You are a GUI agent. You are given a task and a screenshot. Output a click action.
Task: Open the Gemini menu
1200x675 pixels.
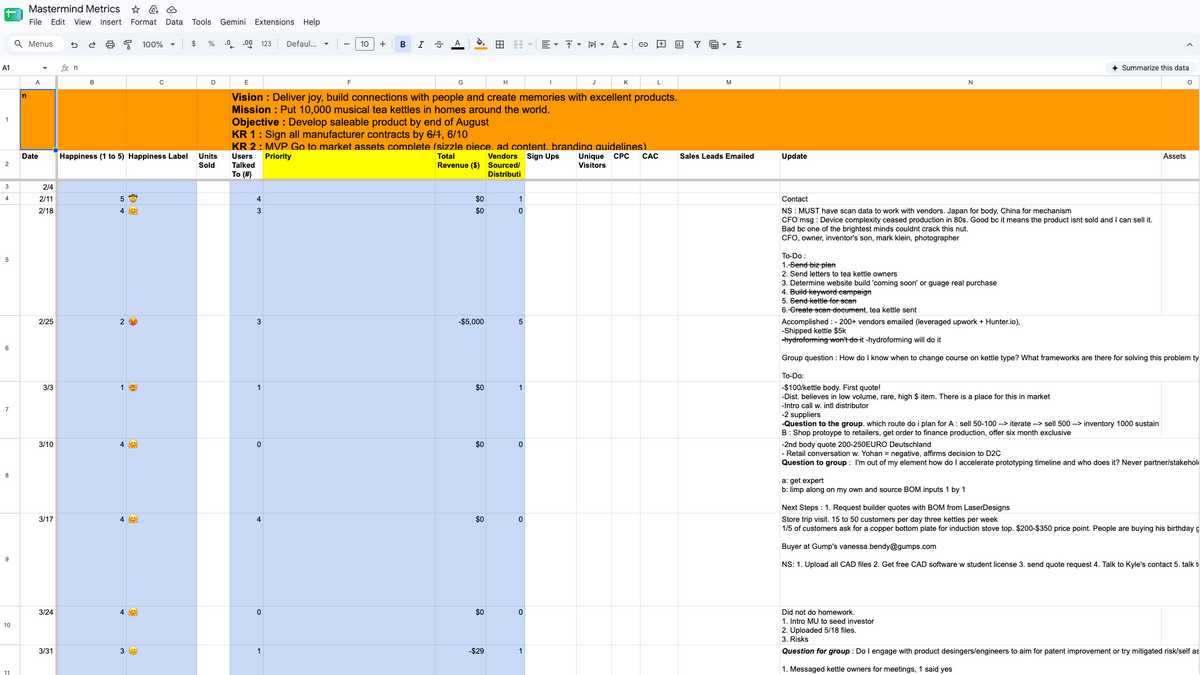click(x=233, y=22)
